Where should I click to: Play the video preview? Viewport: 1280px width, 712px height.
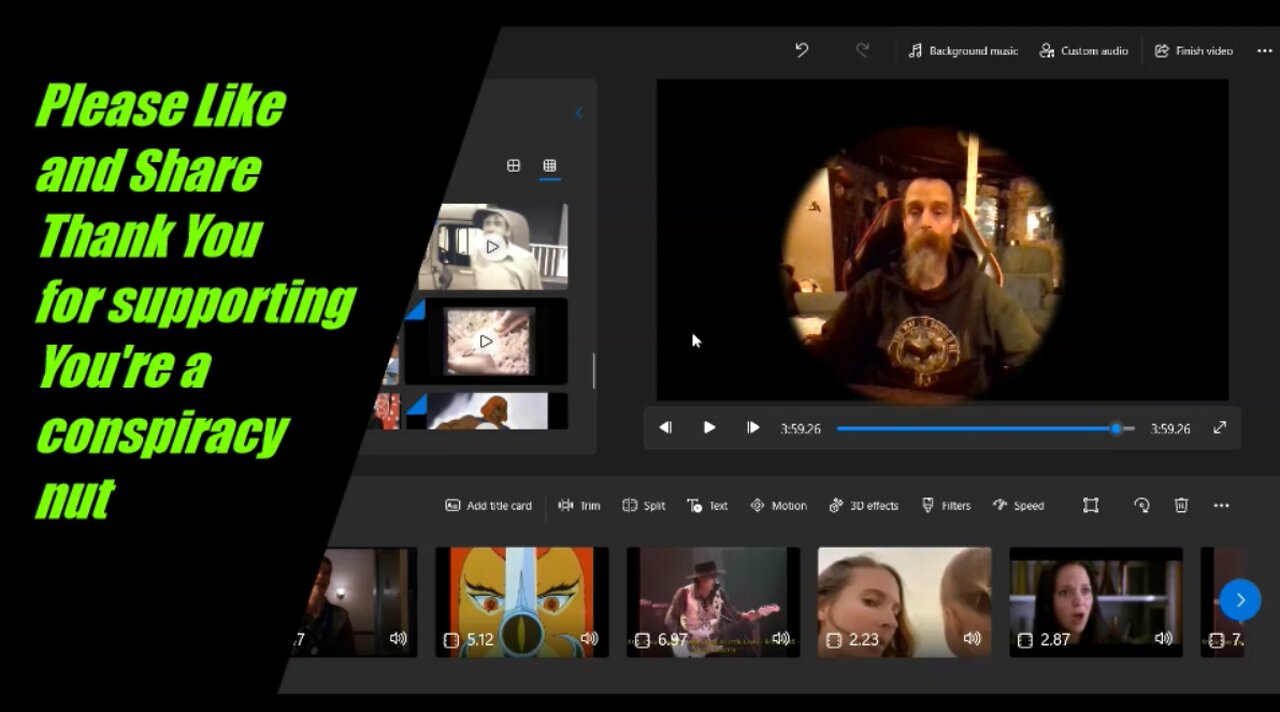click(709, 428)
